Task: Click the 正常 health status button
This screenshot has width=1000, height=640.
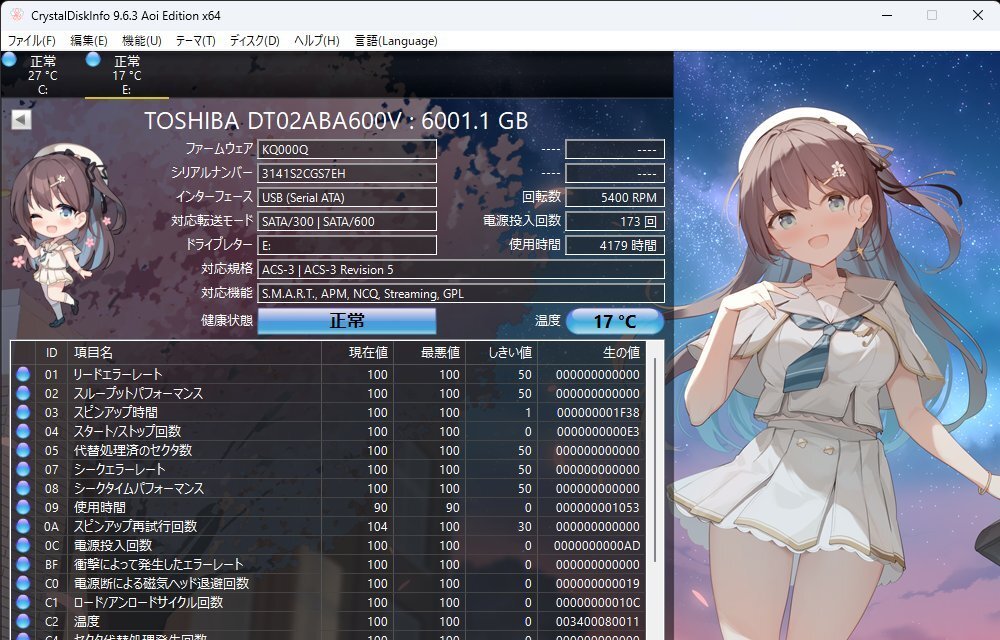Action: 346,321
